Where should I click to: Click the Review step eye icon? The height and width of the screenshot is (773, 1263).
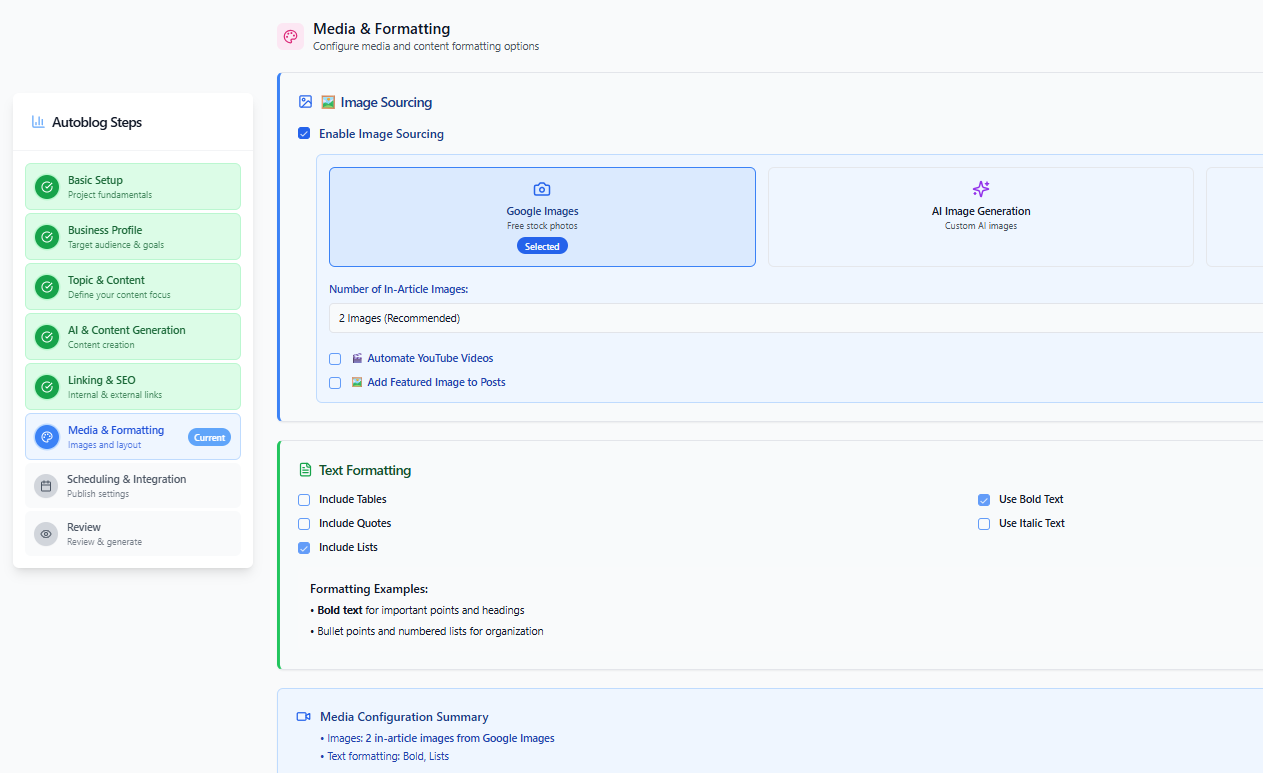pyautogui.click(x=46, y=534)
